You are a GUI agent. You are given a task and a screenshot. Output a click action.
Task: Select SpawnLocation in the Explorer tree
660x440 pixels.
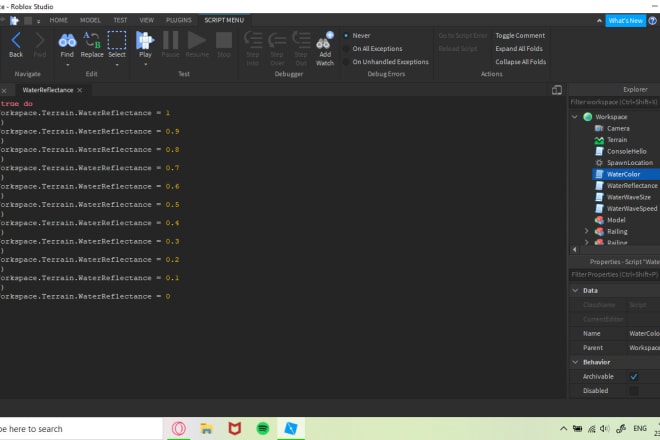pos(630,163)
